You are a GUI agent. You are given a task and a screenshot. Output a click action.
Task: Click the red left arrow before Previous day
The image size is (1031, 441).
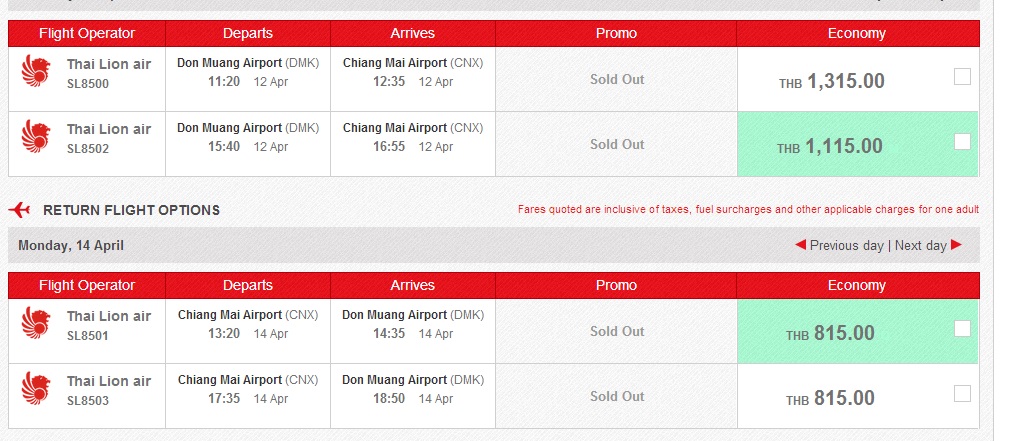(x=800, y=245)
